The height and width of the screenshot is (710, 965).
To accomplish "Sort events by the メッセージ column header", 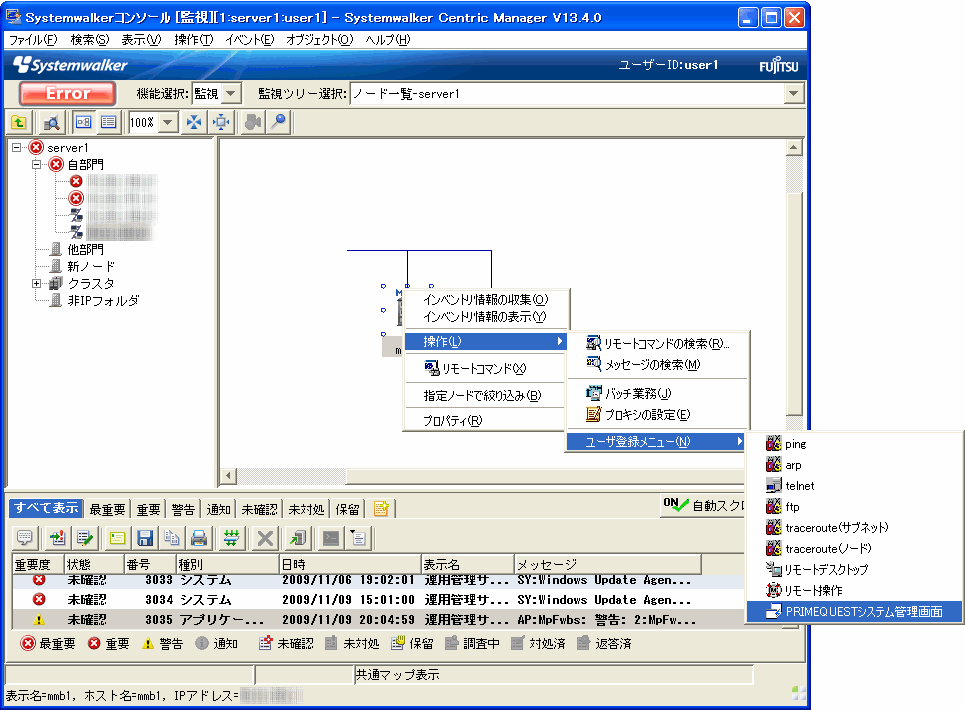I will 607,564.
